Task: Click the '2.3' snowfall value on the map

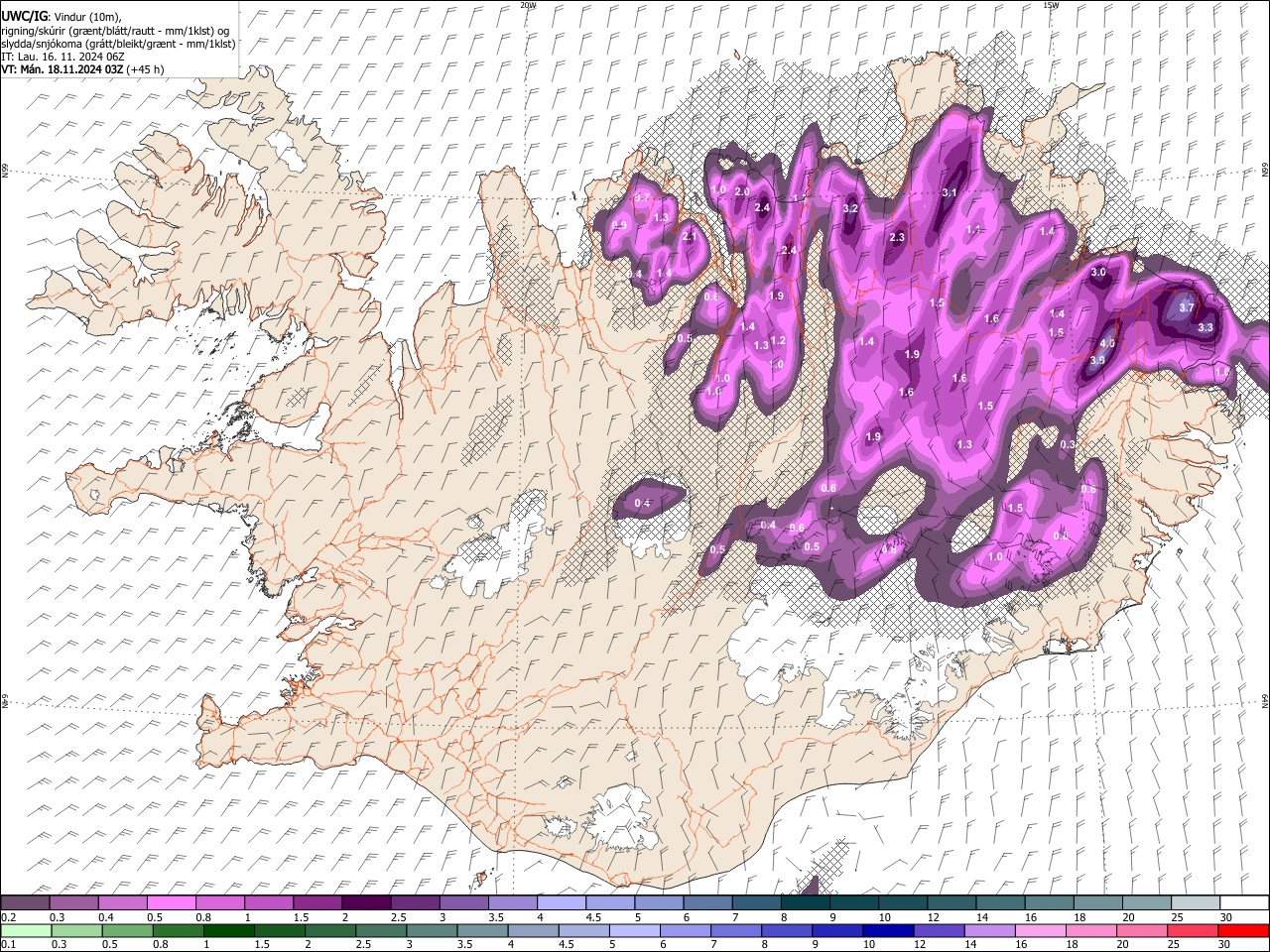Action: 898,238
